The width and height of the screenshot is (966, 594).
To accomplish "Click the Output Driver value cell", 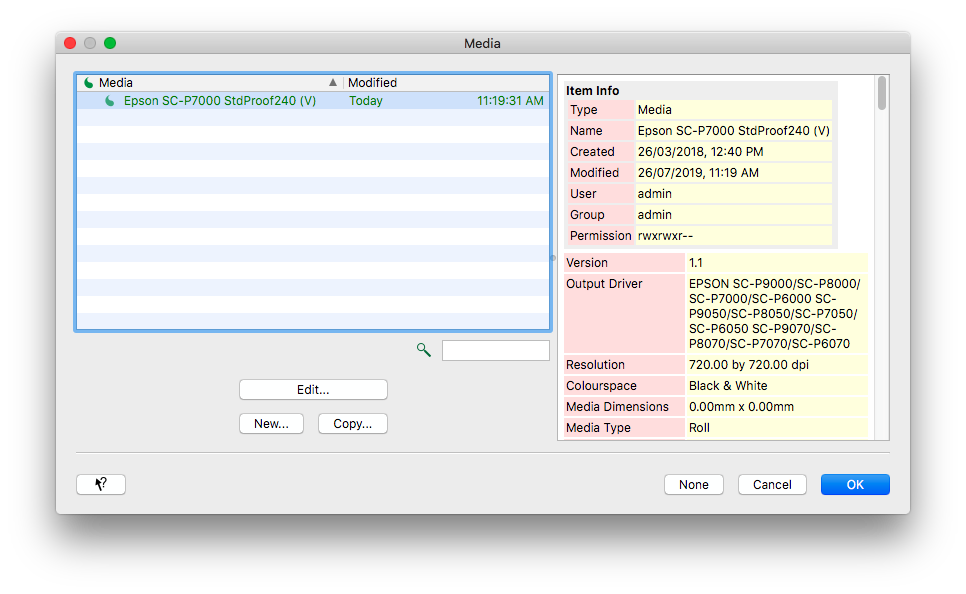I will click(776, 314).
